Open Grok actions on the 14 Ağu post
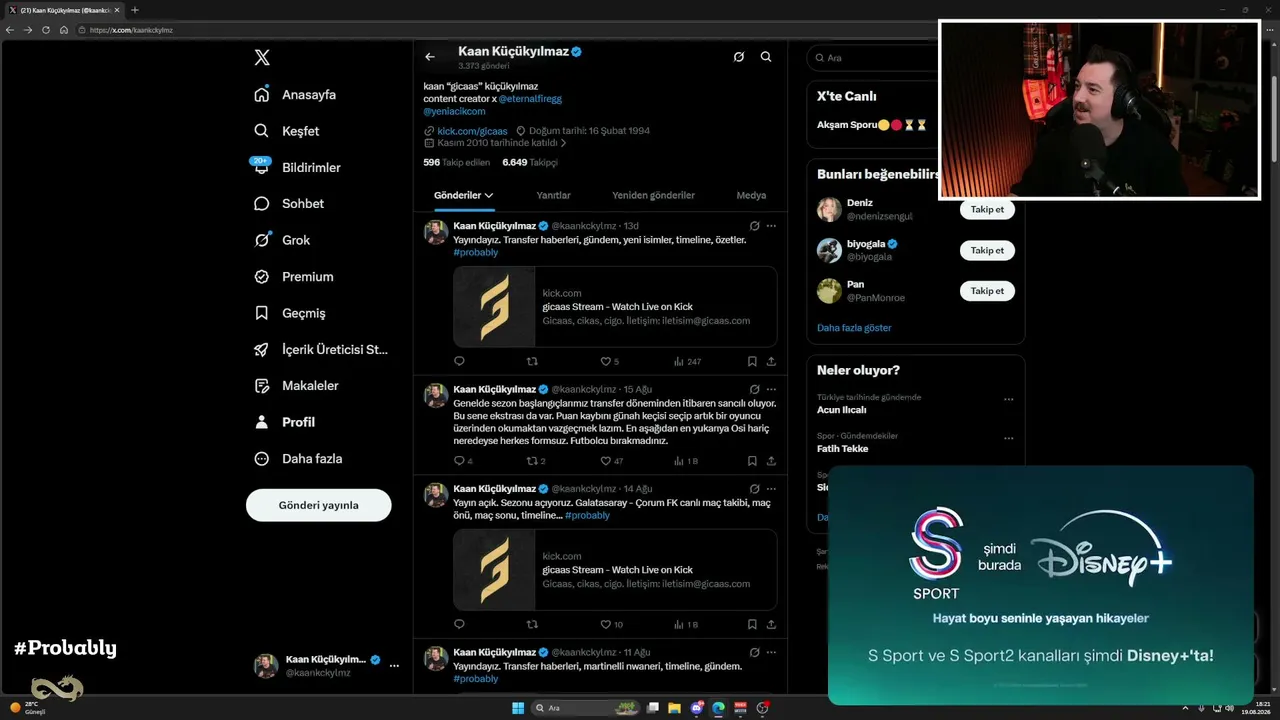This screenshot has height=720, width=1280. [x=755, y=489]
